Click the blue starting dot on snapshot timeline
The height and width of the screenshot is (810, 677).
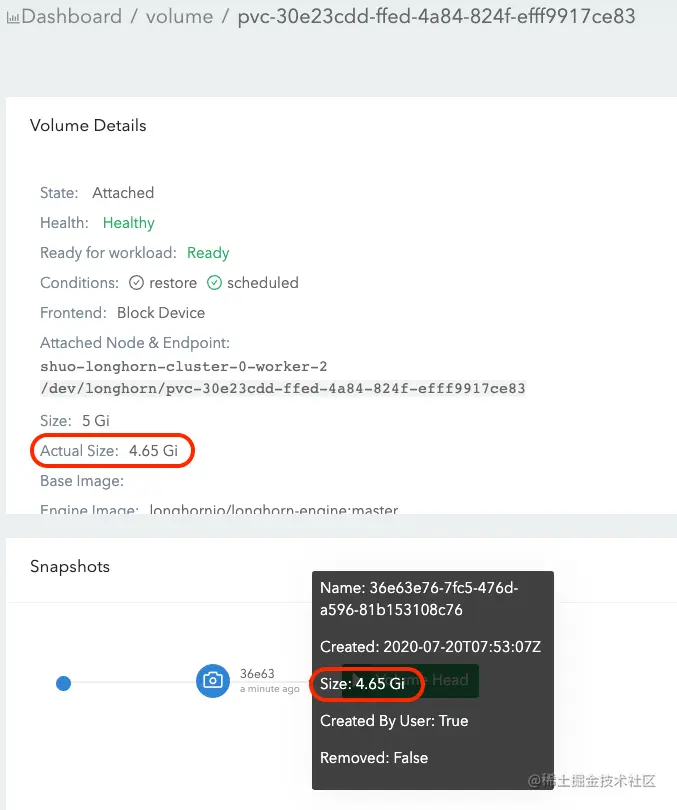pyautogui.click(x=63, y=683)
